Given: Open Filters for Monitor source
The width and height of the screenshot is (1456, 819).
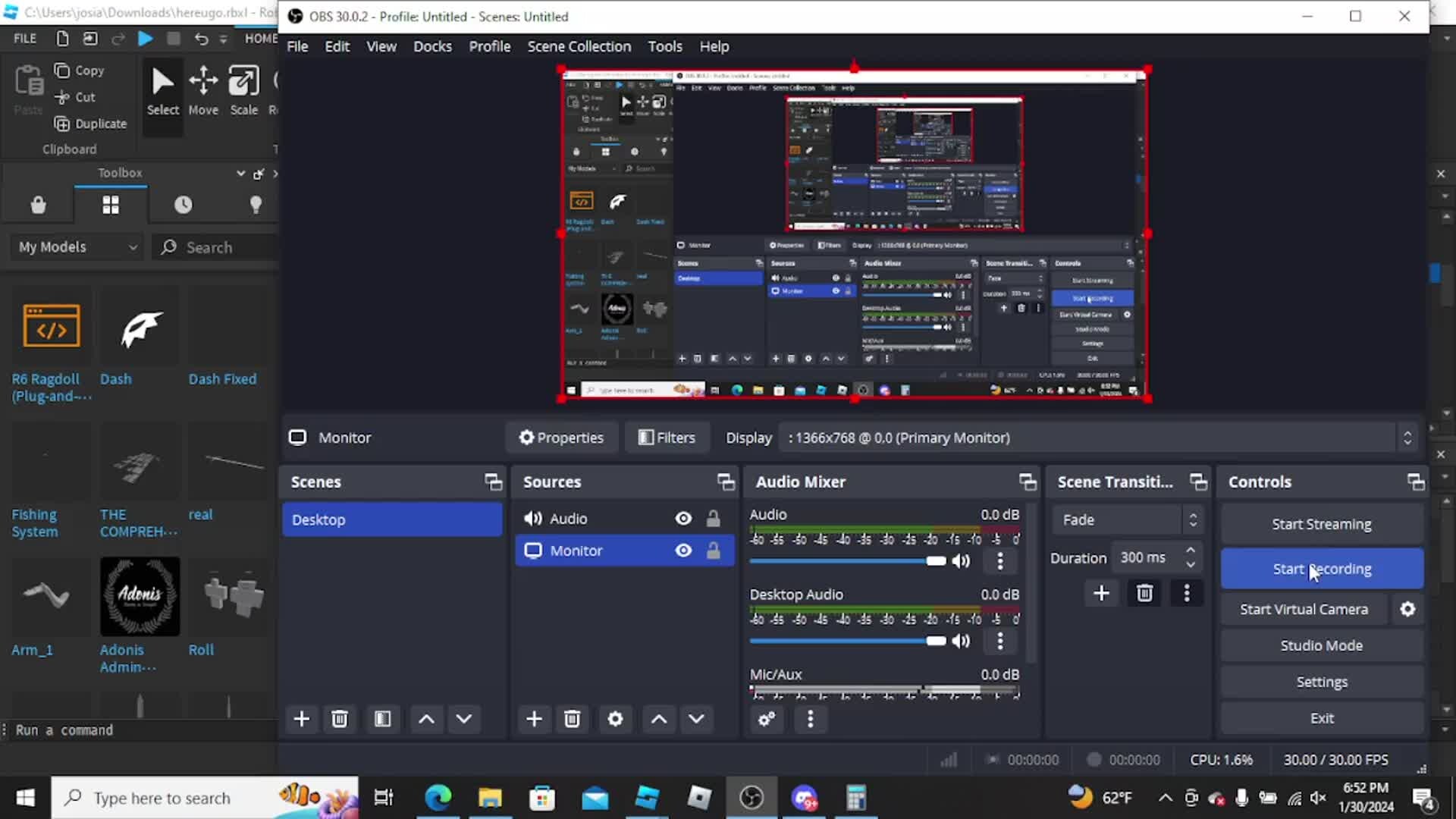Looking at the screenshot, I should click(667, 438).
